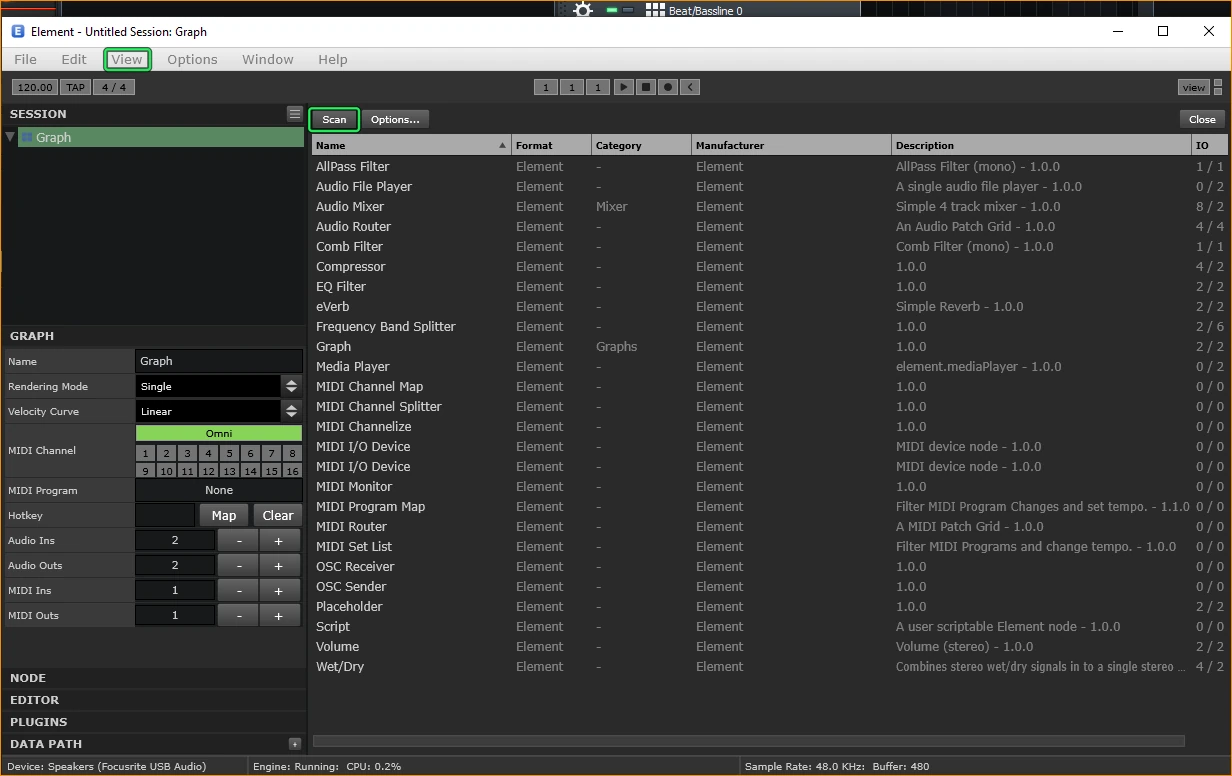
Task: Open the Session panel hamburger menu
Action: pyautogui.click(x=294, y=114)
